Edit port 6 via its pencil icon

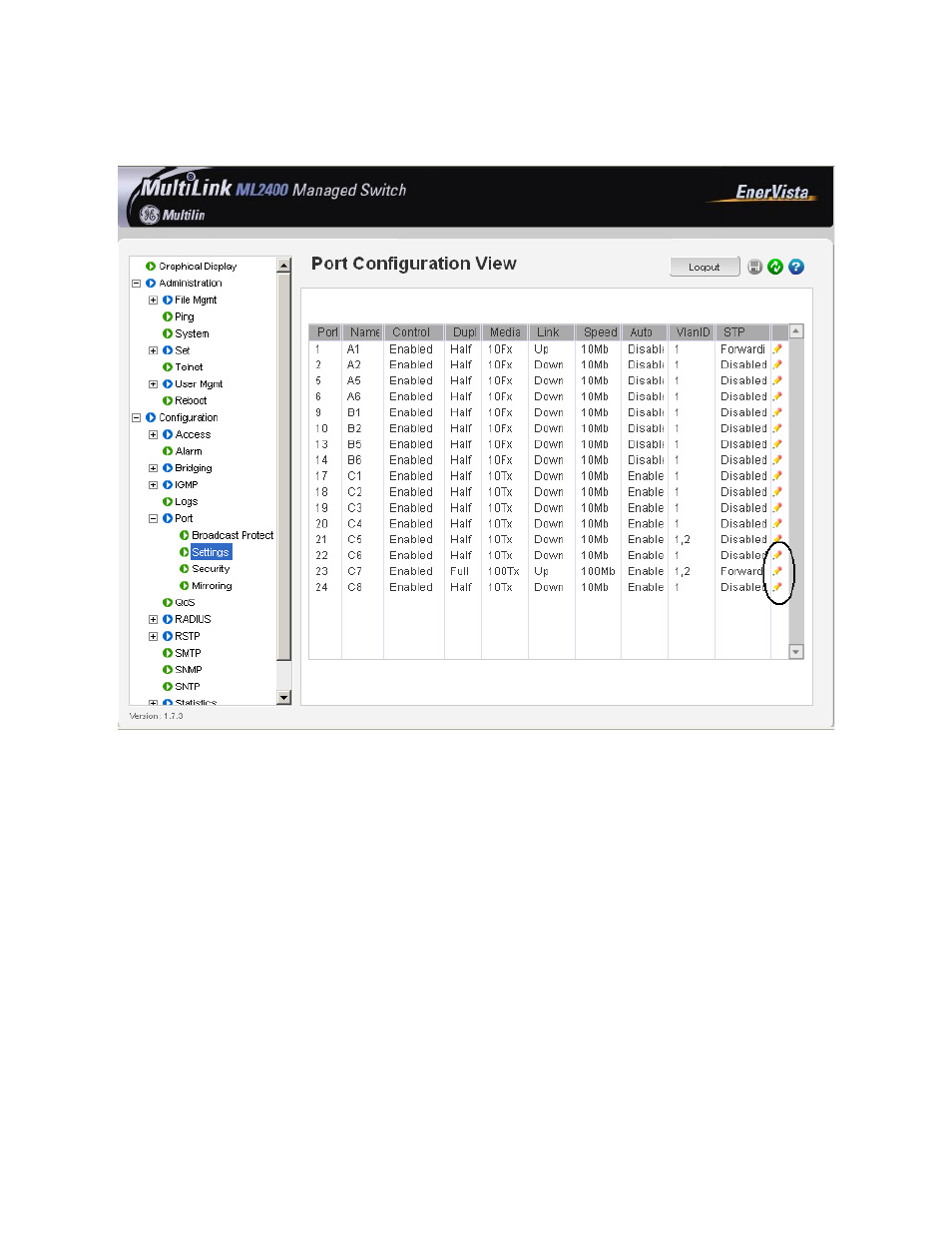pos(777,397)
